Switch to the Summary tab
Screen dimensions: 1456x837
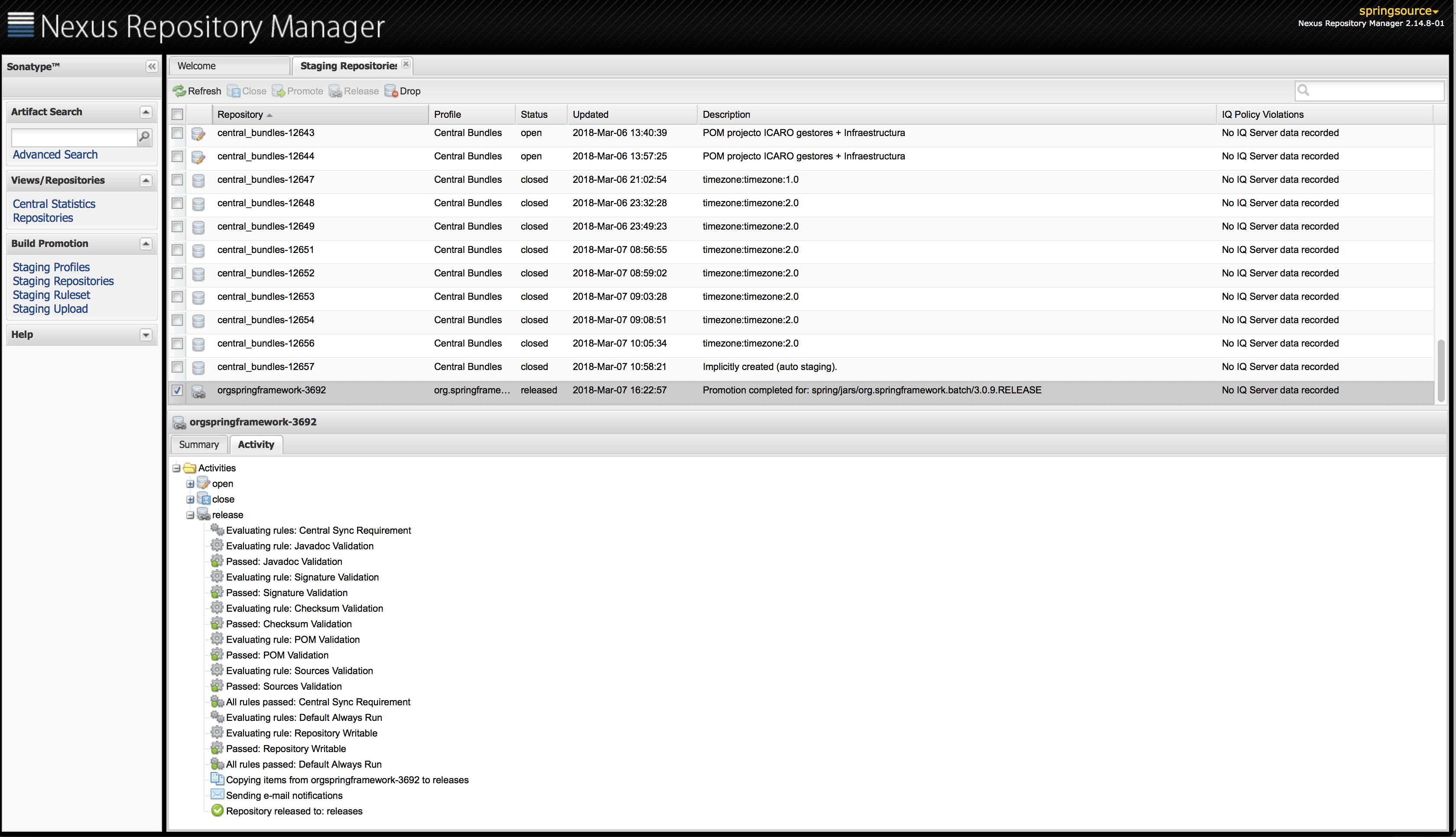(199, 444)
